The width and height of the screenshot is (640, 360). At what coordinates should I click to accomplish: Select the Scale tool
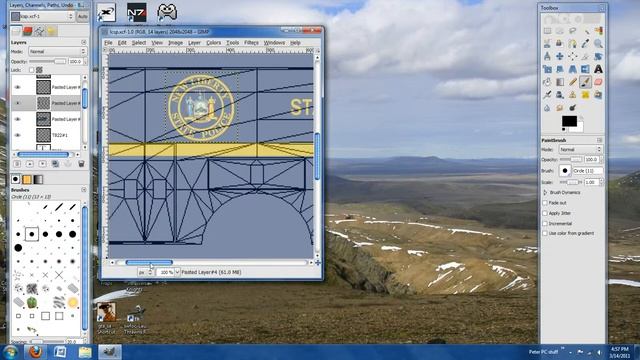click(x=547, y=69)
